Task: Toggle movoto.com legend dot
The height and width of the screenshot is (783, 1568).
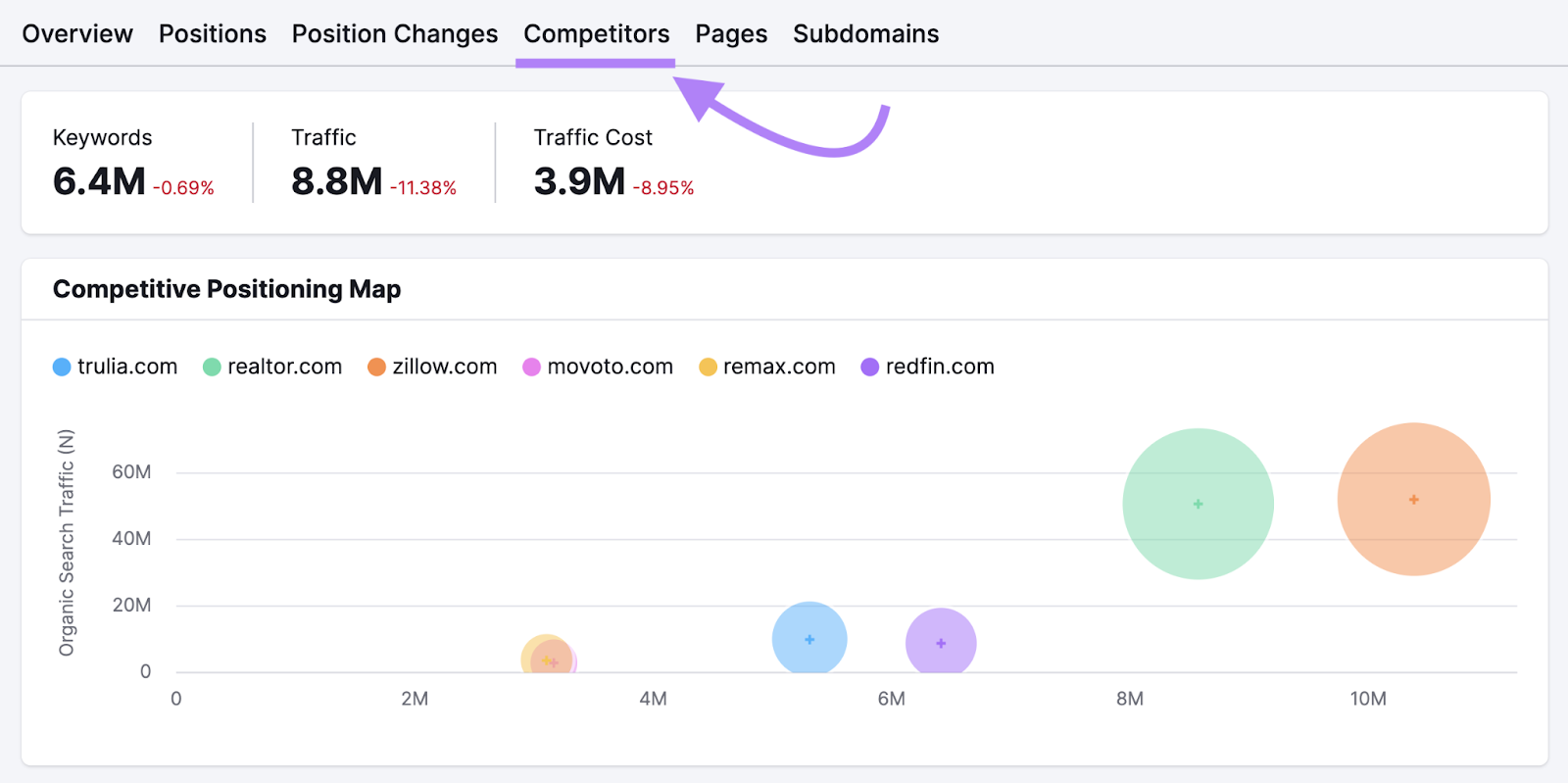Action: tap(531, 367)
